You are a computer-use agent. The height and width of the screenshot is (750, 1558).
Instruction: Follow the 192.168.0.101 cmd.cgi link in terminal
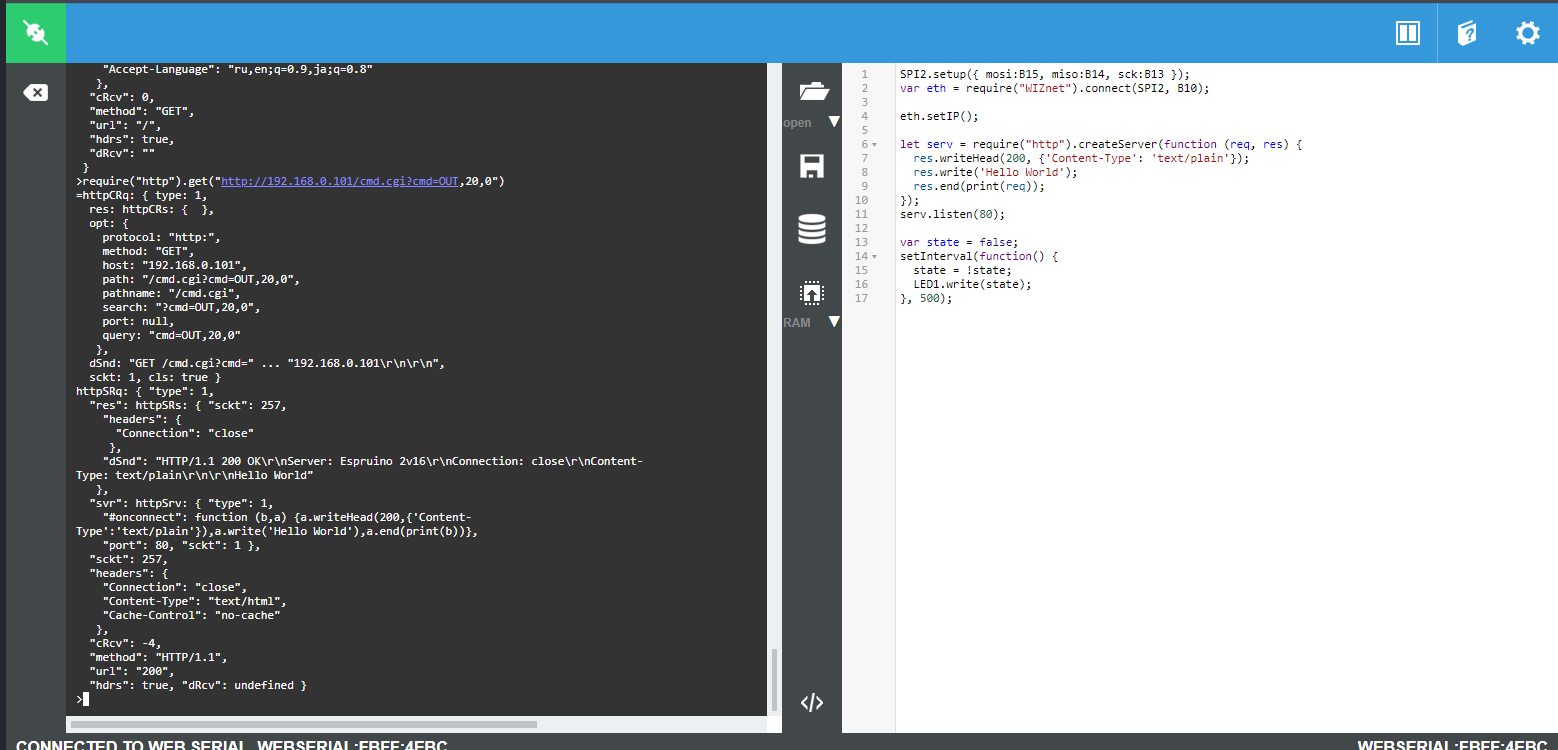[x=339, y=182]
